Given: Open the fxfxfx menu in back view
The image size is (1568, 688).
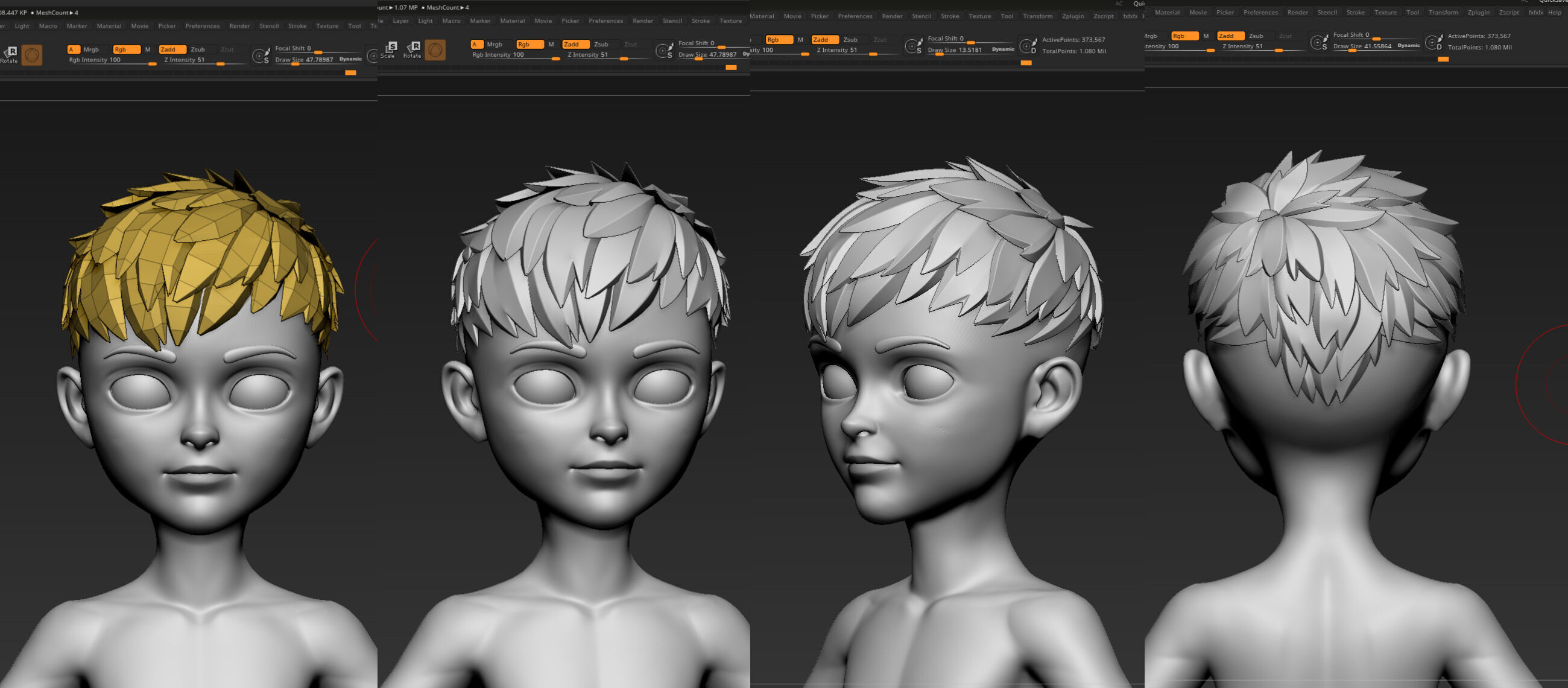Looking at the screenshot, I should pyautogui.click(x=1536, y=13).
